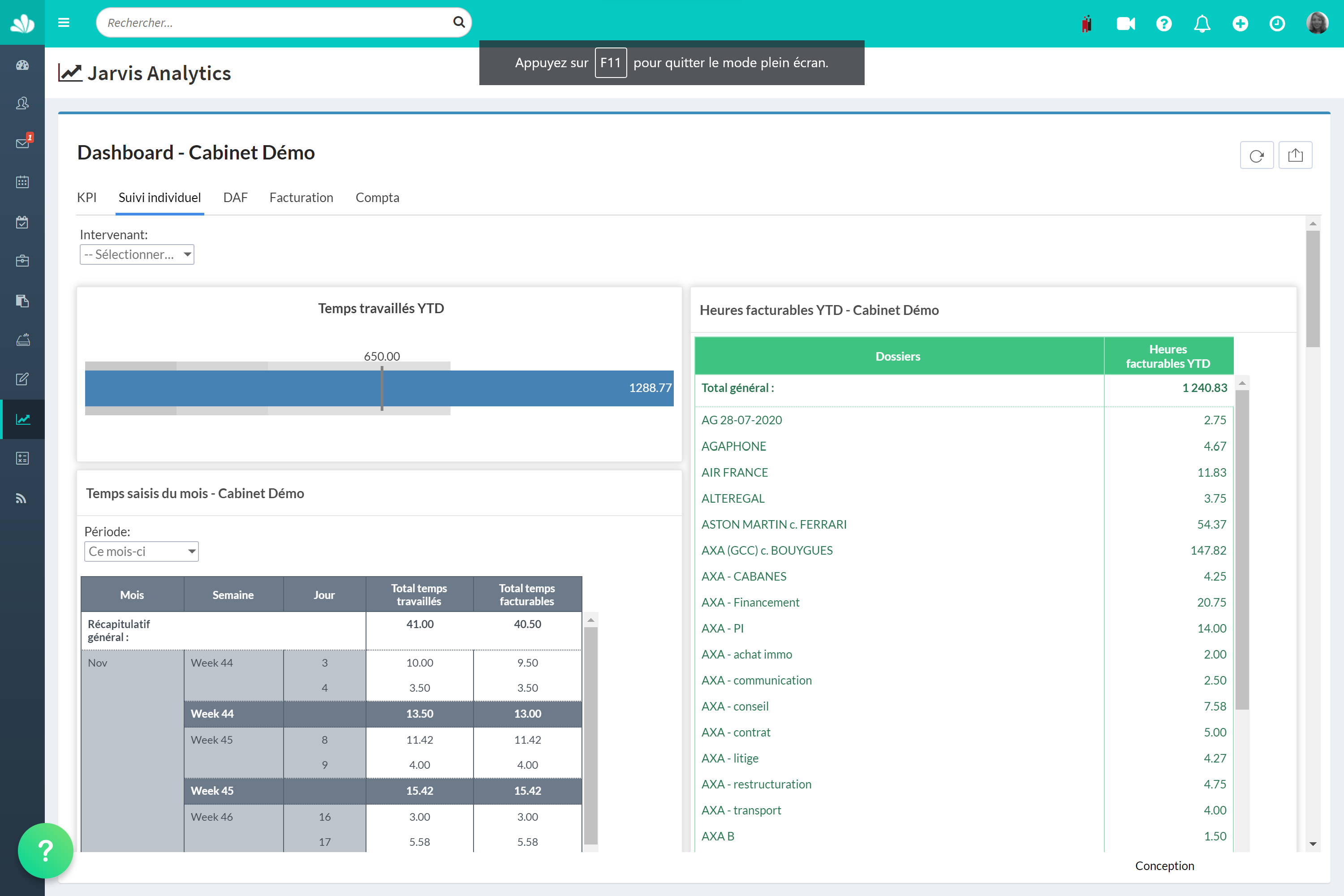Click main page scrollbar up arrow
Viewport: 1344px width, 896px height.
1313,224
